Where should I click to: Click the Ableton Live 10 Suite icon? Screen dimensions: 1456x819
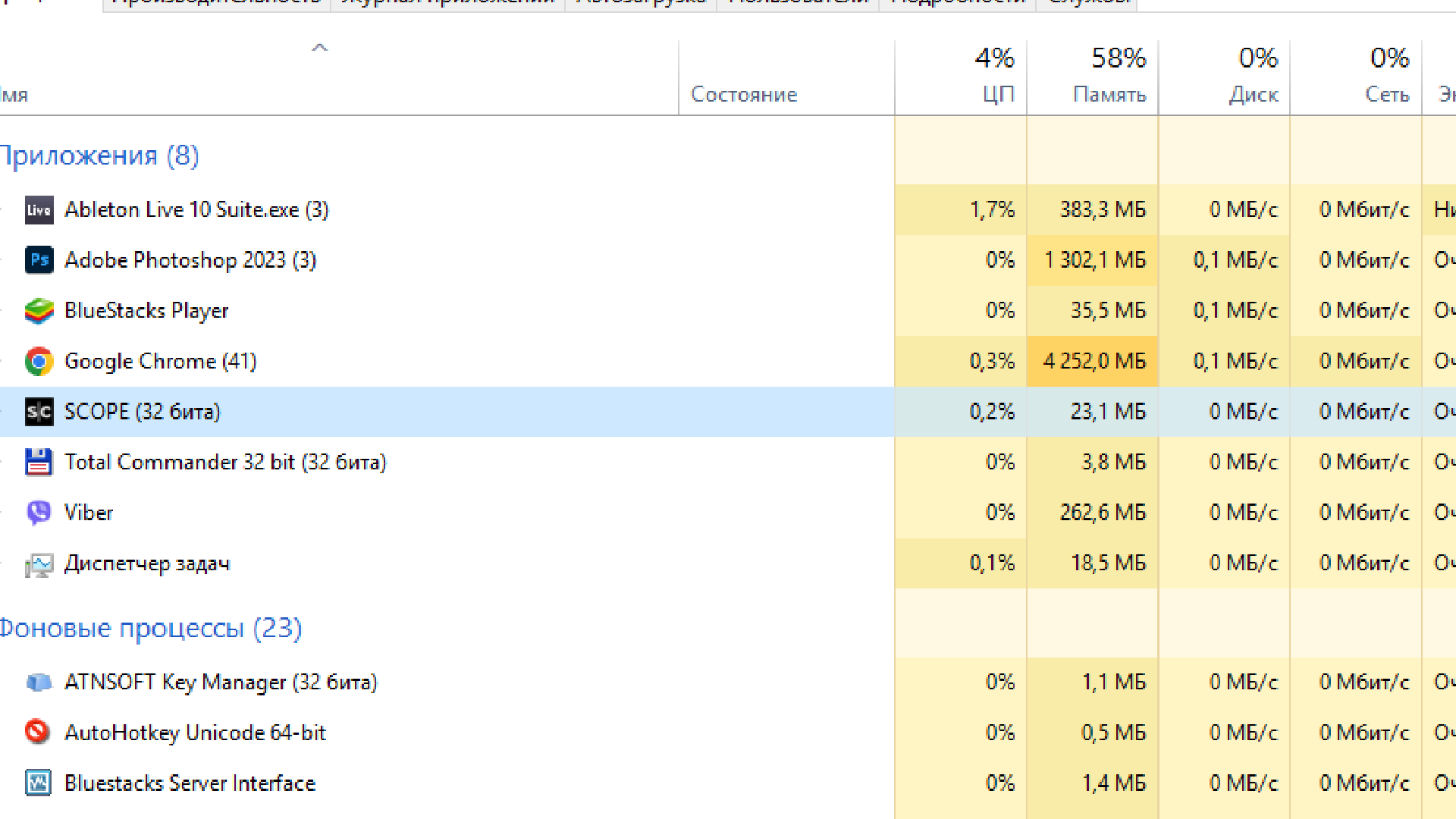click(39, 210)
